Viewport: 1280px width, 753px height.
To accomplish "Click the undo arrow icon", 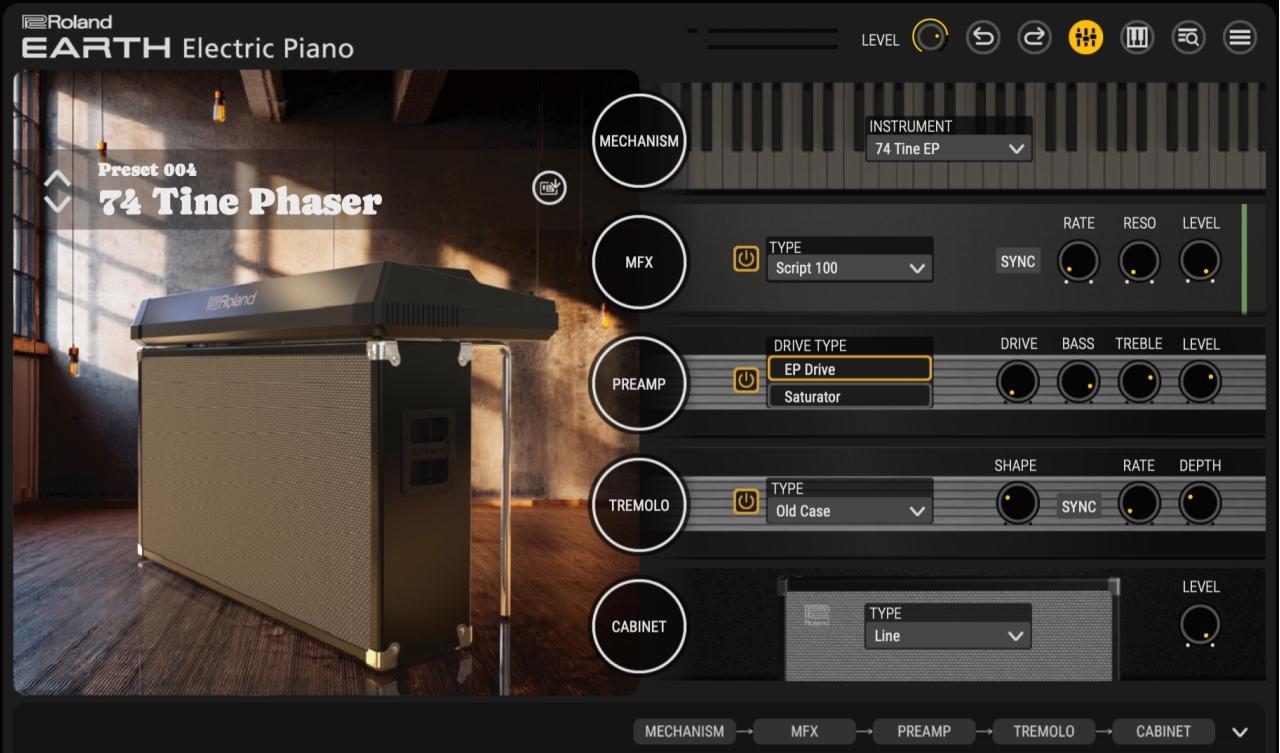I will coord(983,38).
